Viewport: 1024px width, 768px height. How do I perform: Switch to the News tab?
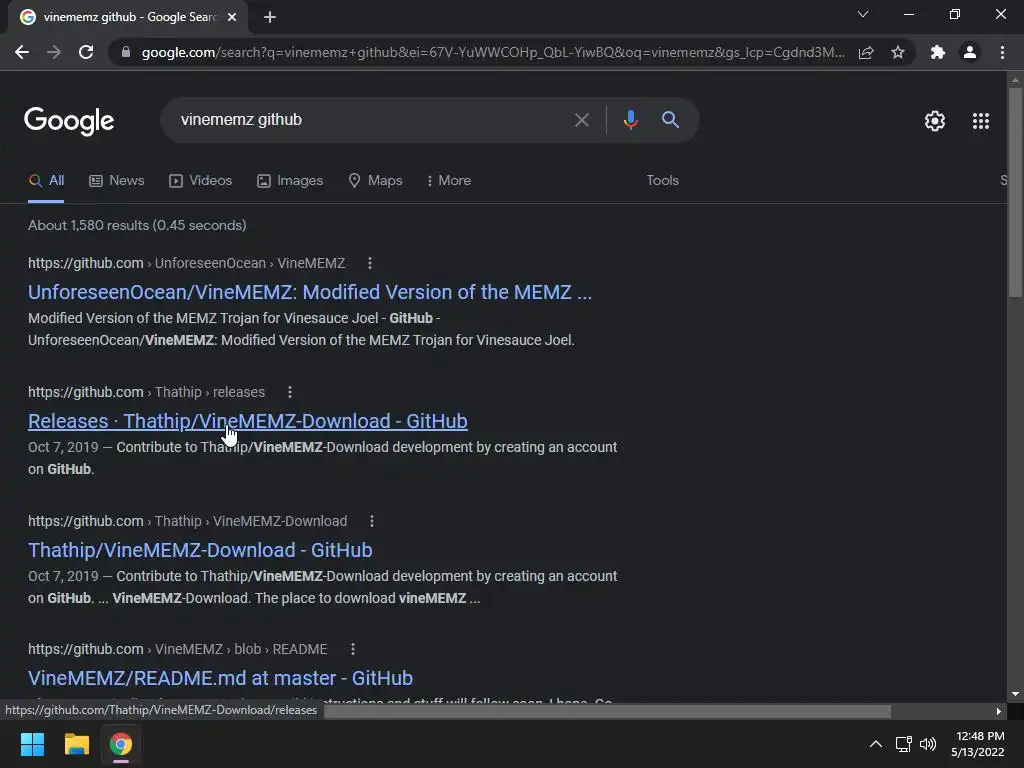click(x=116, y=181)
